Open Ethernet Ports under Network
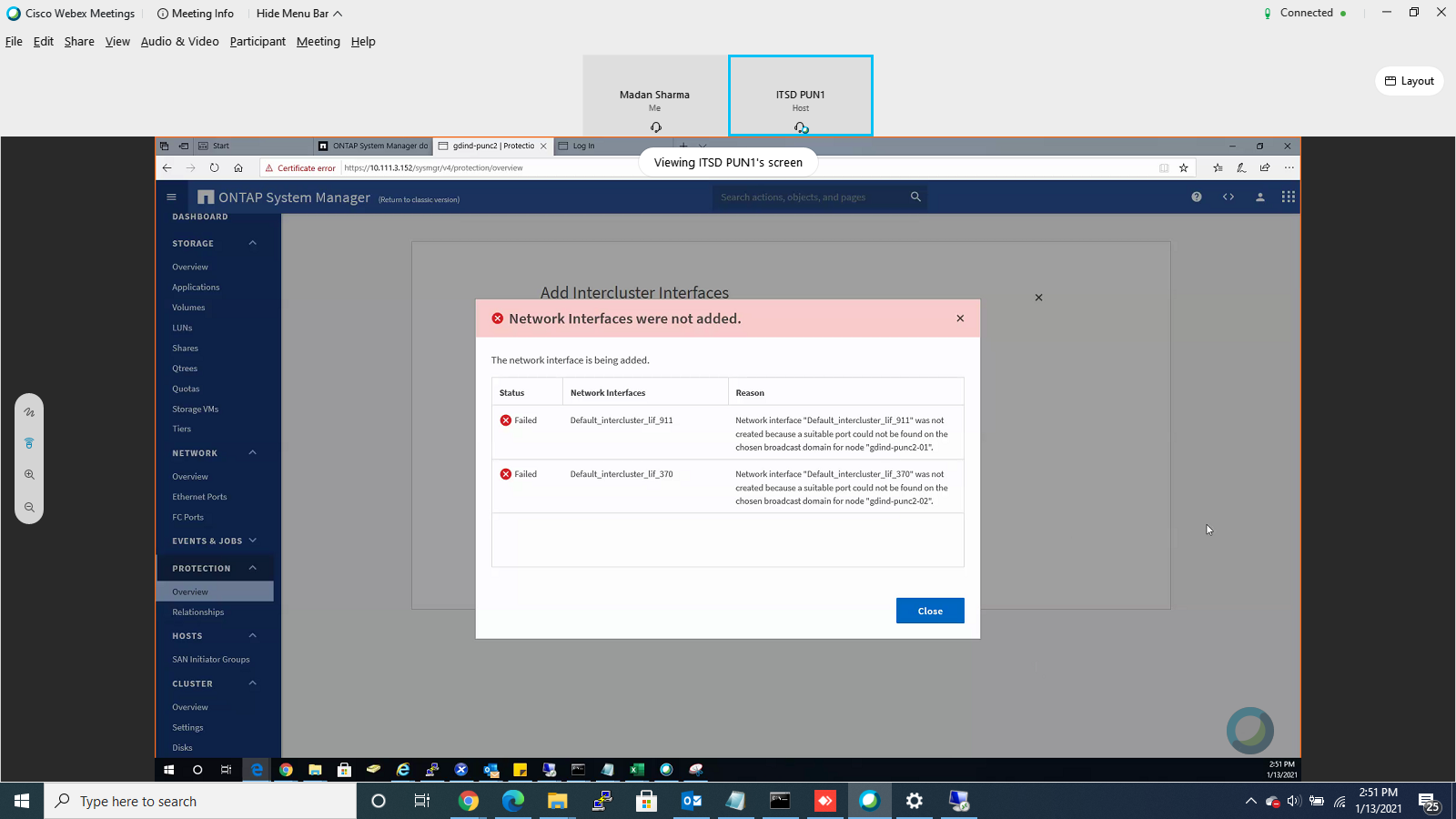The height and width of the screenshot is (819, 1456). pos(199,497)
